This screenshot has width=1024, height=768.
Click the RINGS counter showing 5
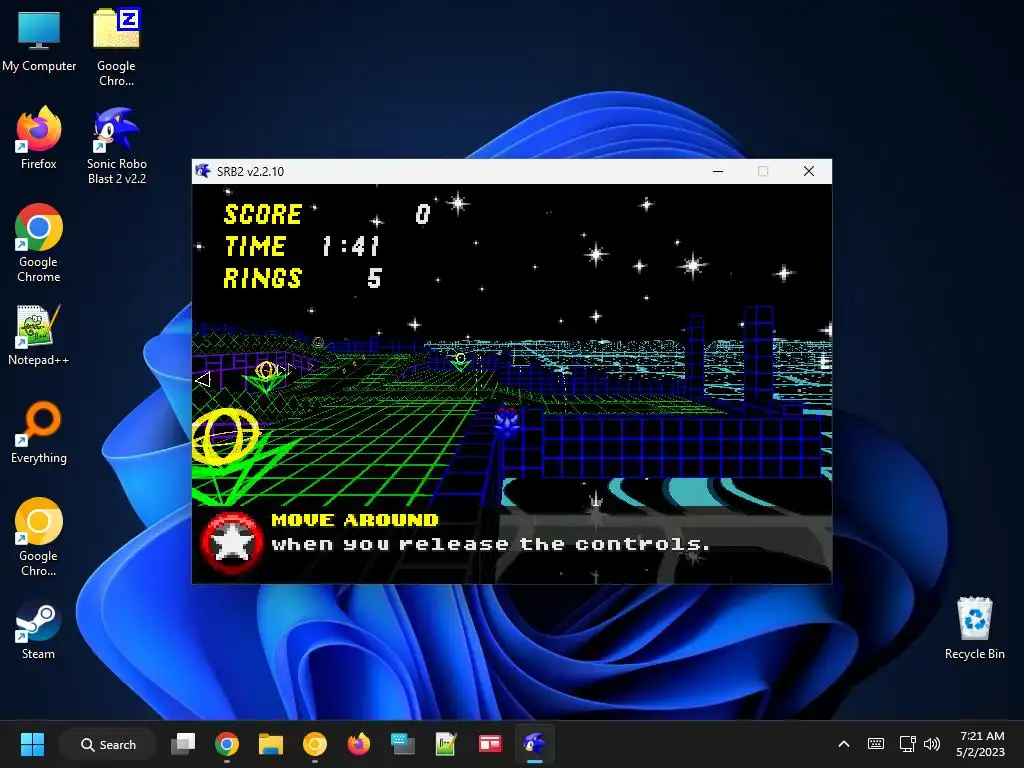303,279
